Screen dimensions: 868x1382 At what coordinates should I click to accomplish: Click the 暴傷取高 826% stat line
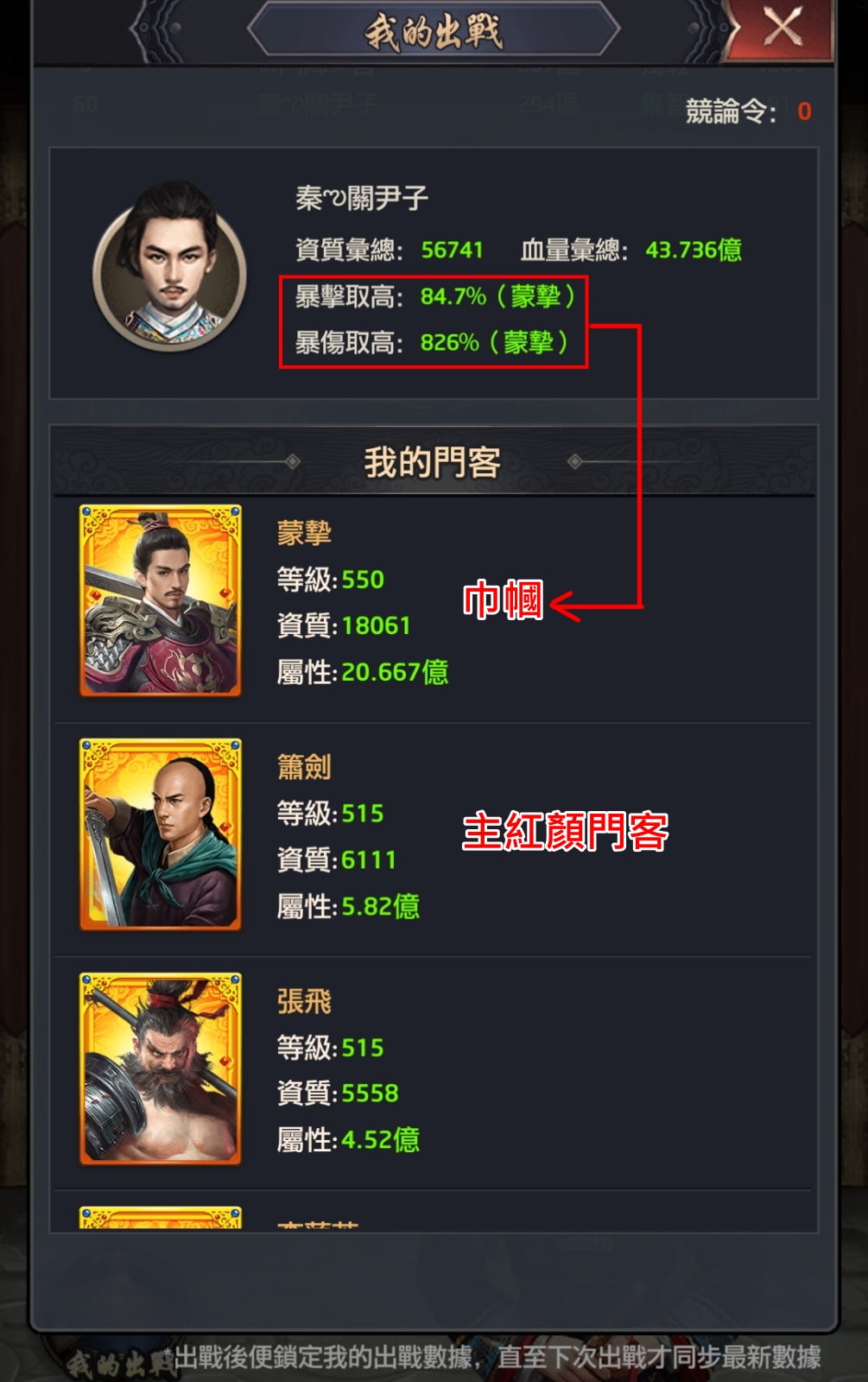[x=432, y=343]
